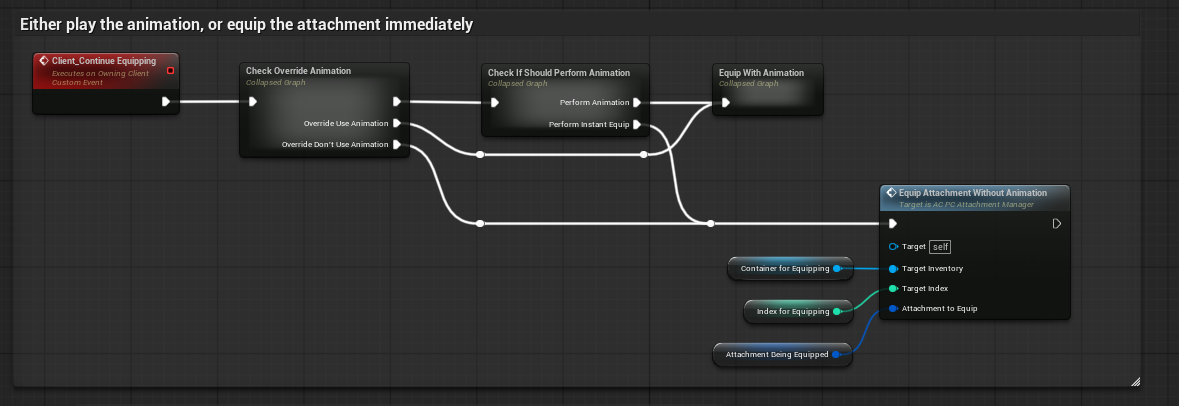Click the Override Use Animation output pin
Image resolution: width=1179 pixels, height=406 pixels.
tap(397, 124)
